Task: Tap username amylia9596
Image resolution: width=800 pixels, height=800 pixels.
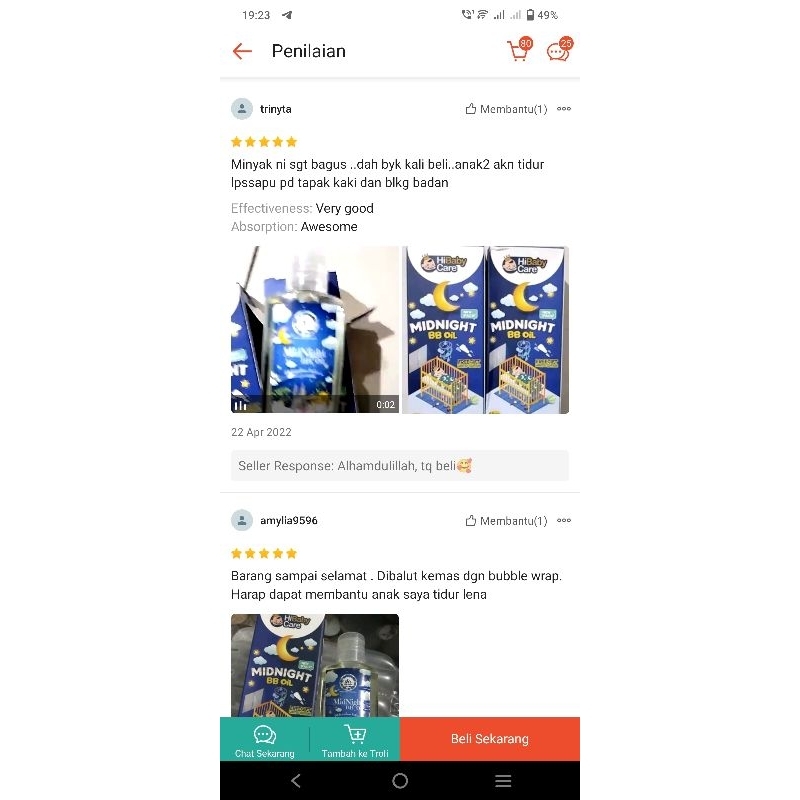Action: click(289, 520)
